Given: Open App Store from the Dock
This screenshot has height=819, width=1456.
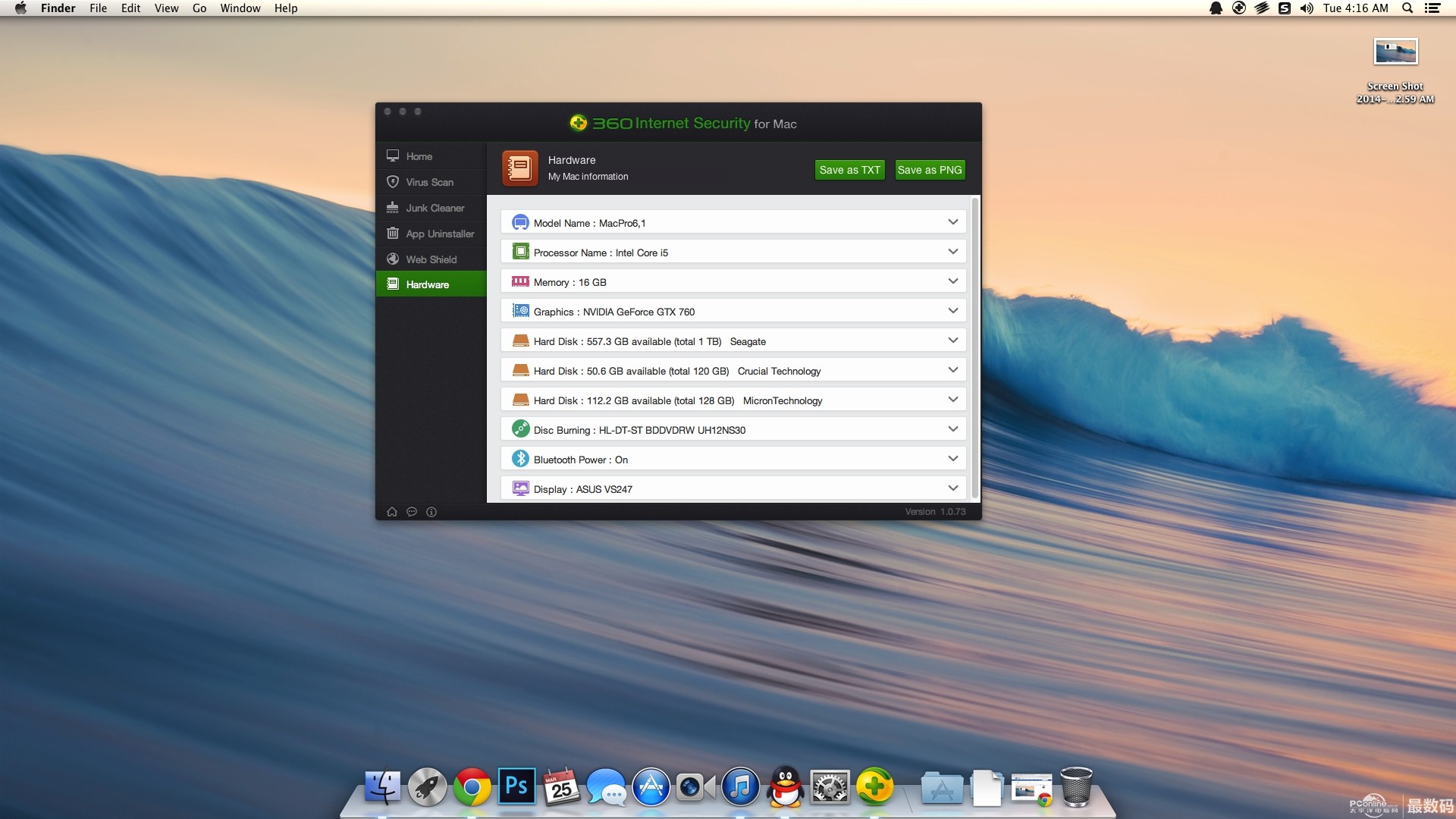Looking at the screenshot, I should click(x=651, y=787).
